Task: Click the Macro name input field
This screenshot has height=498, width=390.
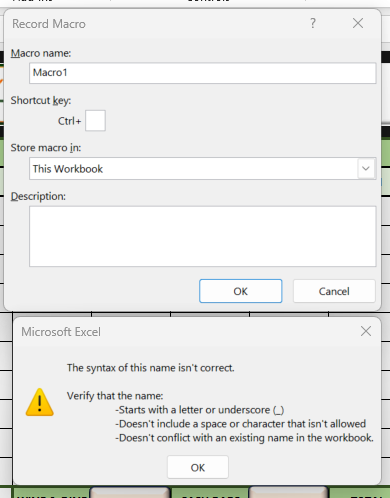Action: (x=203, y=73)
